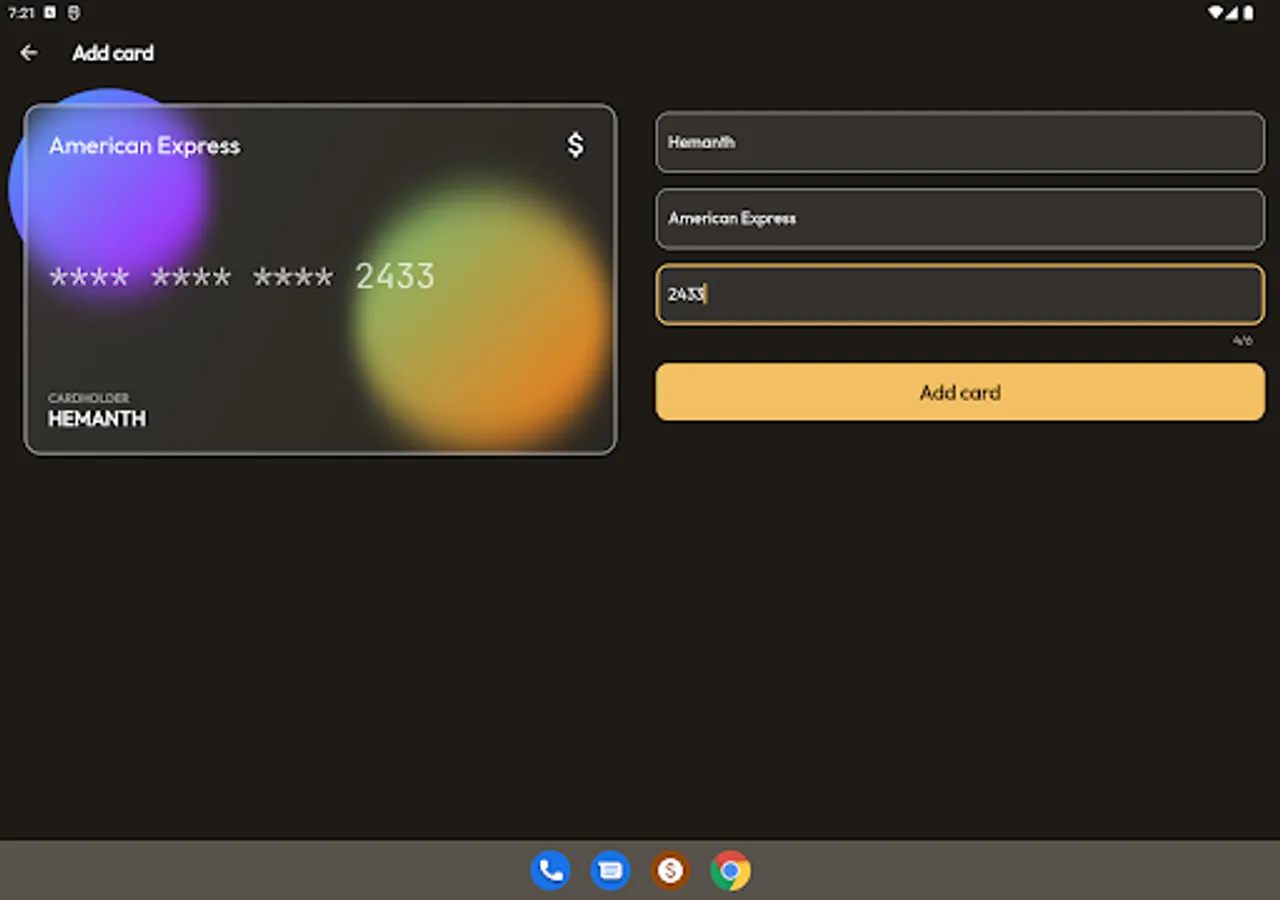Click 'HEMANTH' cardholder name on card

coord(97,419)
